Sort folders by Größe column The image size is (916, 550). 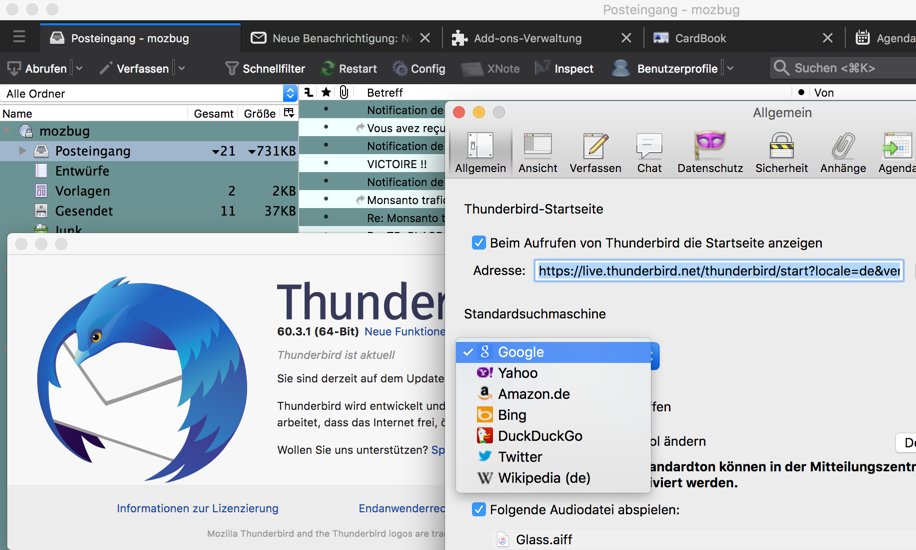tap(259, 113)
